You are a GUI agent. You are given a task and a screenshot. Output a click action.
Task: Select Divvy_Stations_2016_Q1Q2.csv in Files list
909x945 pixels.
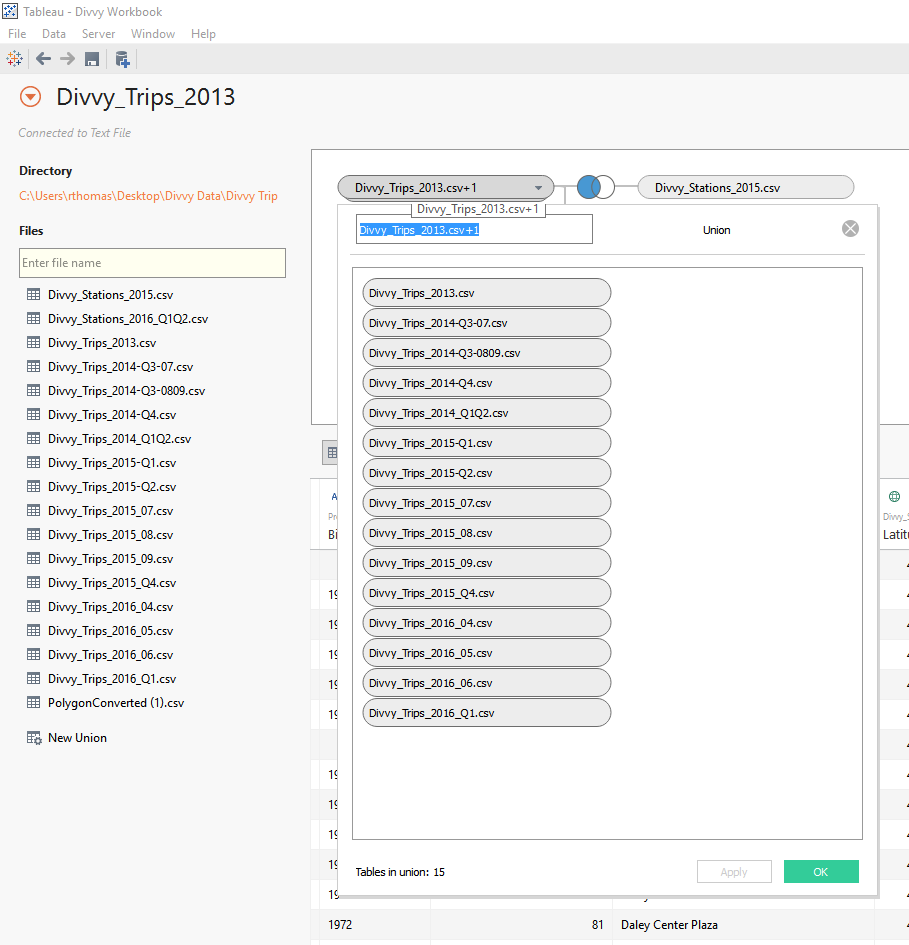127,319
